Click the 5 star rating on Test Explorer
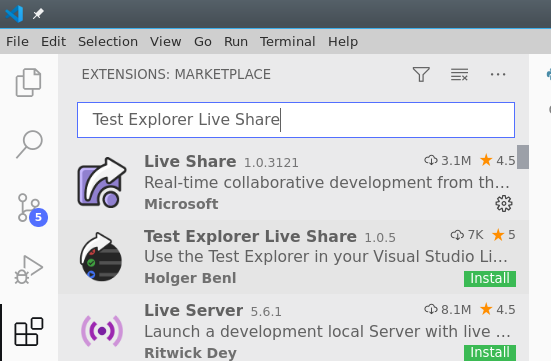Image resolution: width=551 pixels, height=361 pixels. tap(504, 235)
